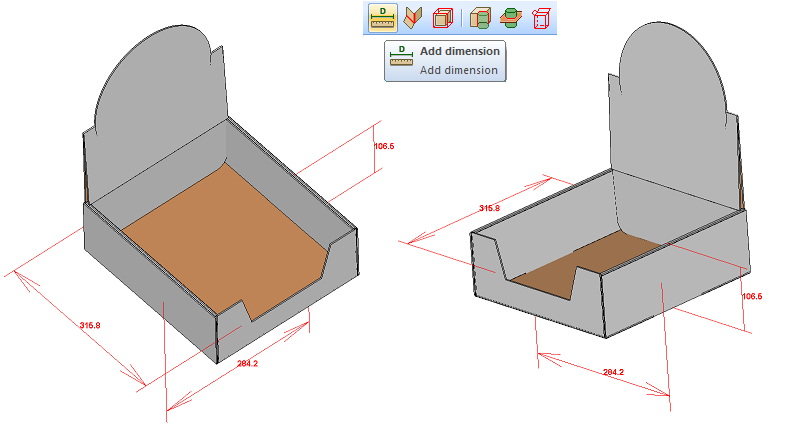Click the red open-box wireframe icon
797x429 pixels.
tap(541, 18)
